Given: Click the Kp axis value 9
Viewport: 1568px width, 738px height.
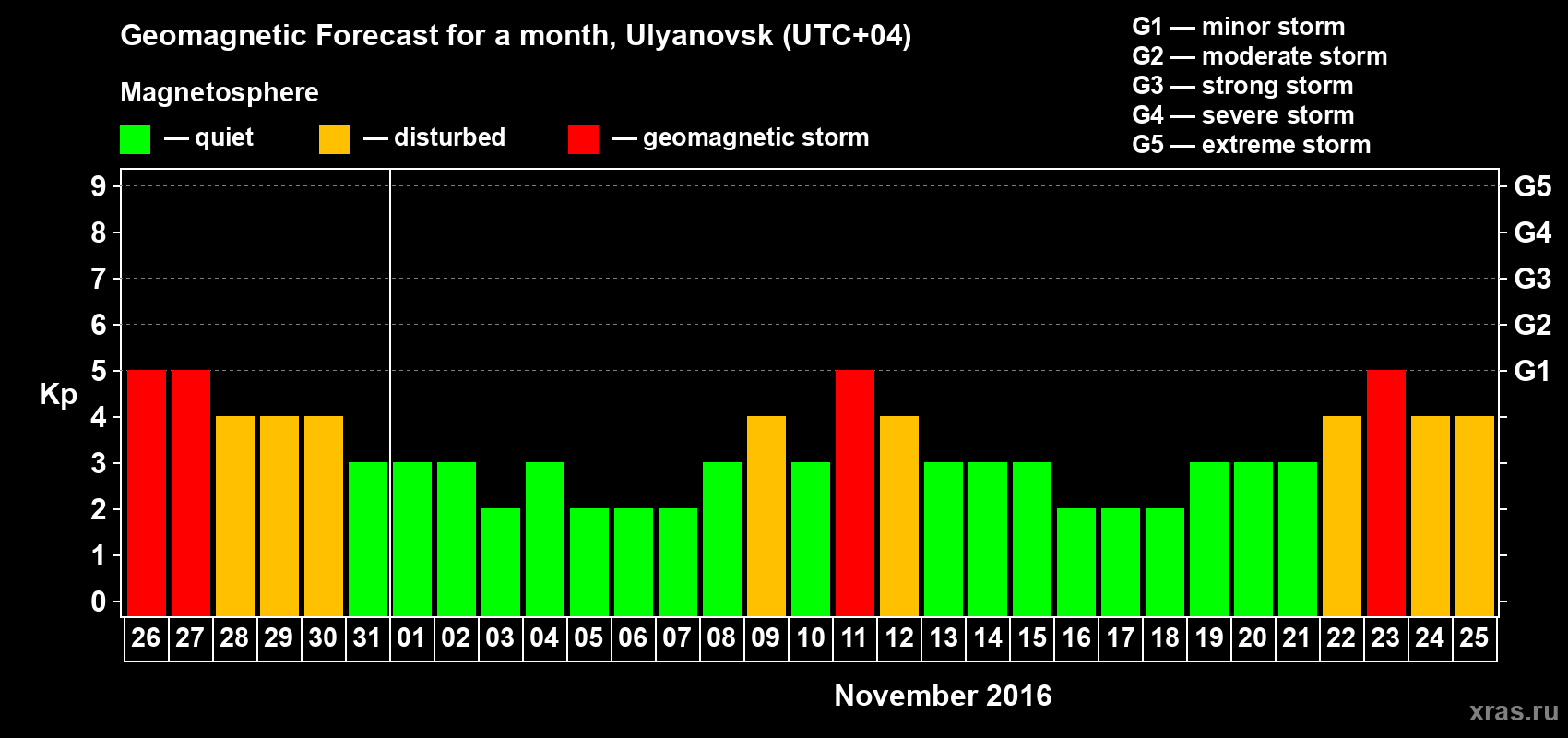Looking at the screenshot, I should 99,186.
